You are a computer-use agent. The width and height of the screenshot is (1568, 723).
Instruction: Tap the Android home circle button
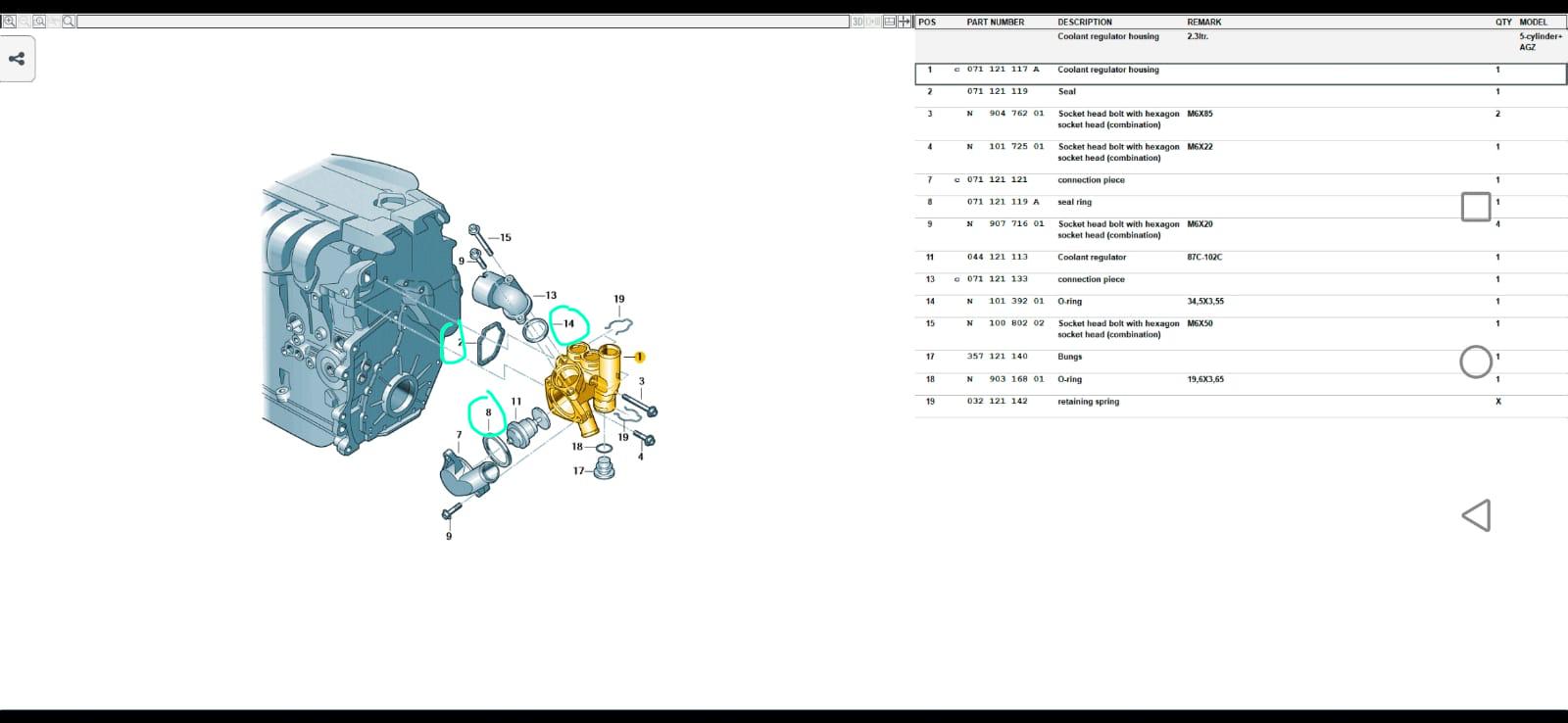point(1476,361)
